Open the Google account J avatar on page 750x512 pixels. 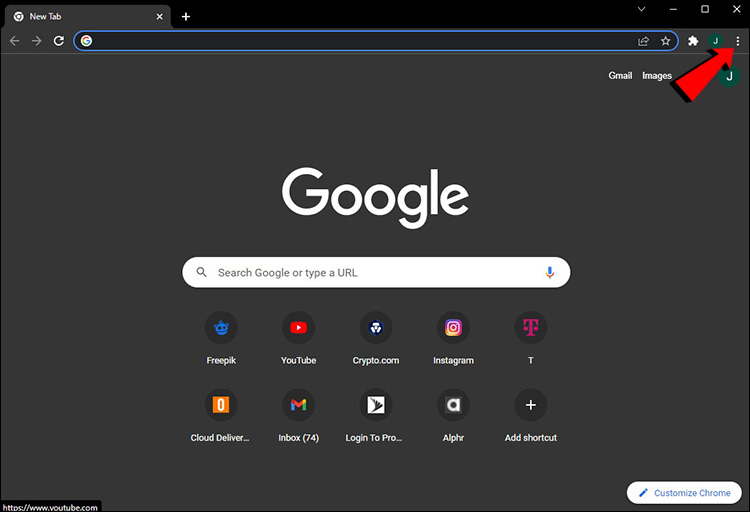click(x=729, y=76)
